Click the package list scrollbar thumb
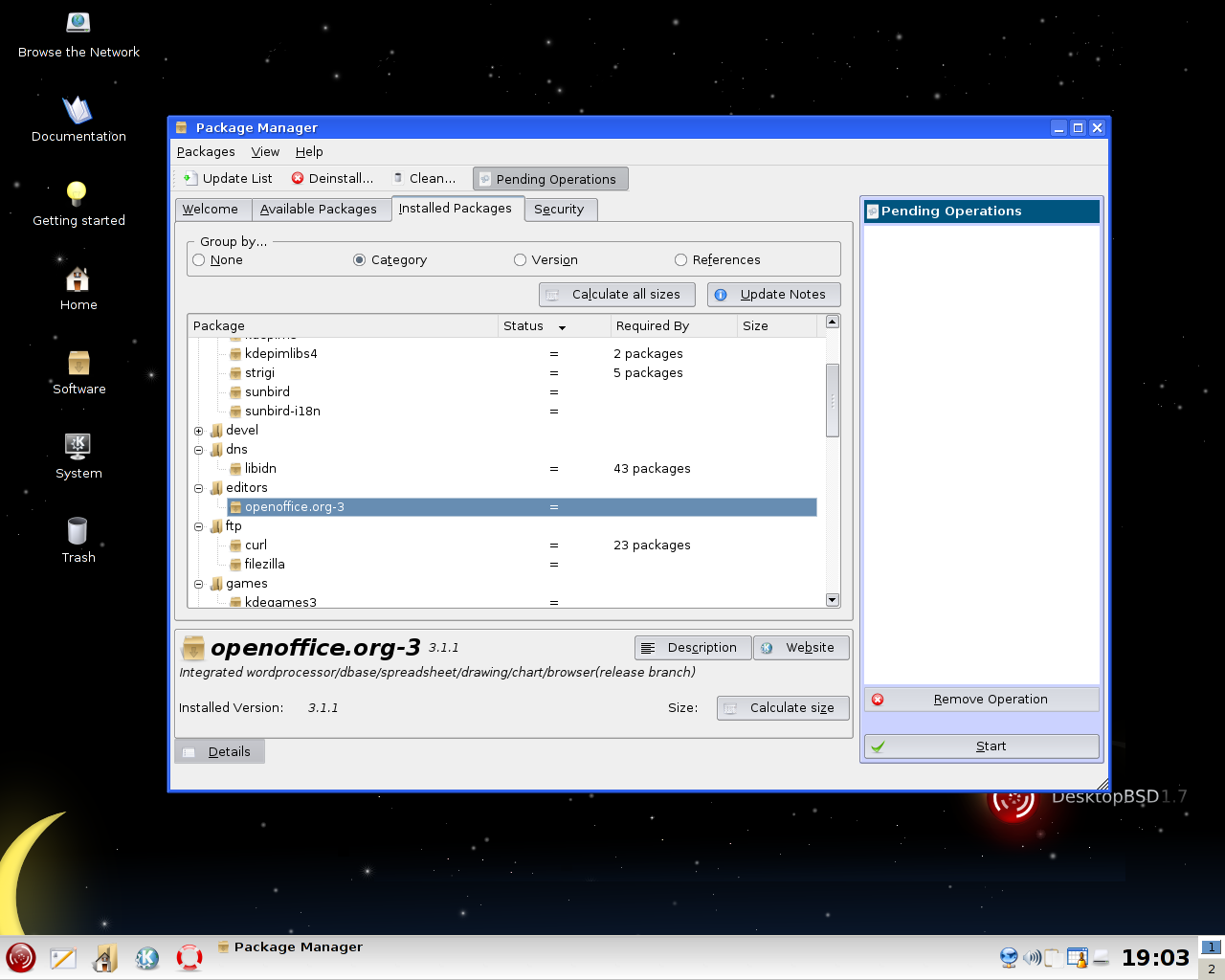This screenshot has height=980, width=1225. click(x=833, y=400)
